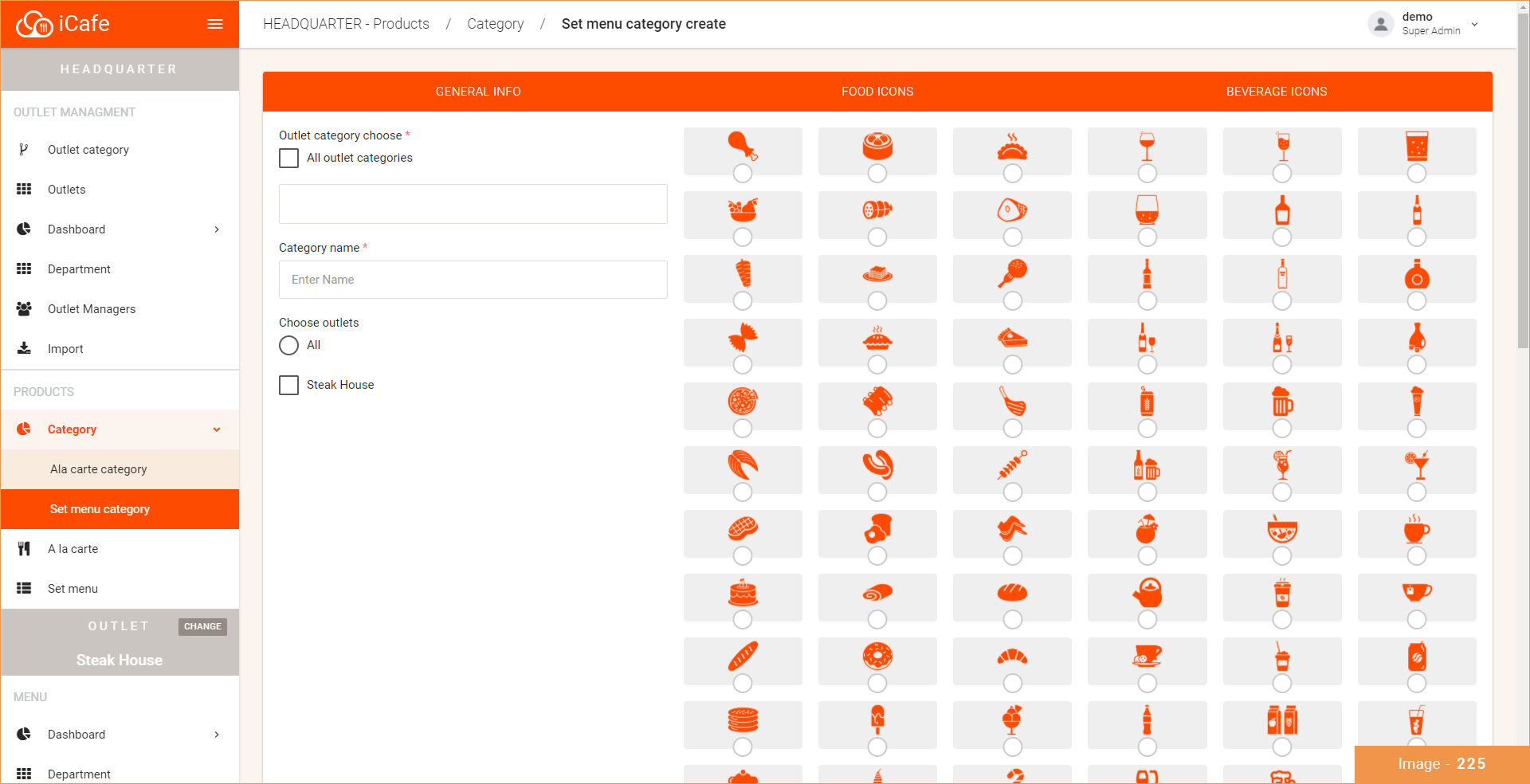Viewport: 1530px width, 784px height.
Task: Open Outlets sidebar item
Action: pos(120,190)
